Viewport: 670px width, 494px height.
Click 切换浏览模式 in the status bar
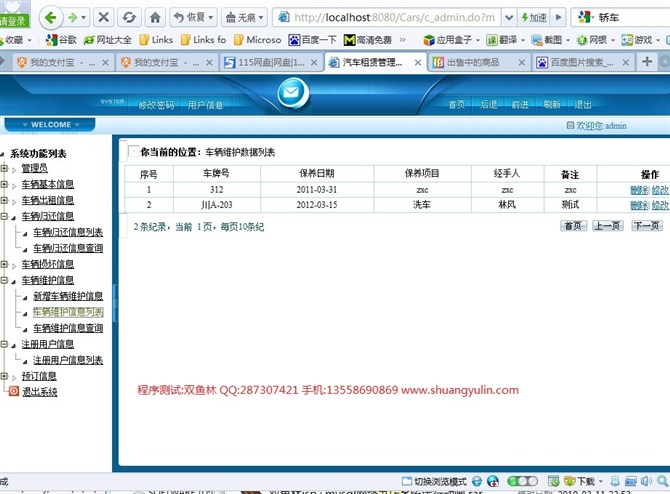pyautogui.click(x=434, y=481)
